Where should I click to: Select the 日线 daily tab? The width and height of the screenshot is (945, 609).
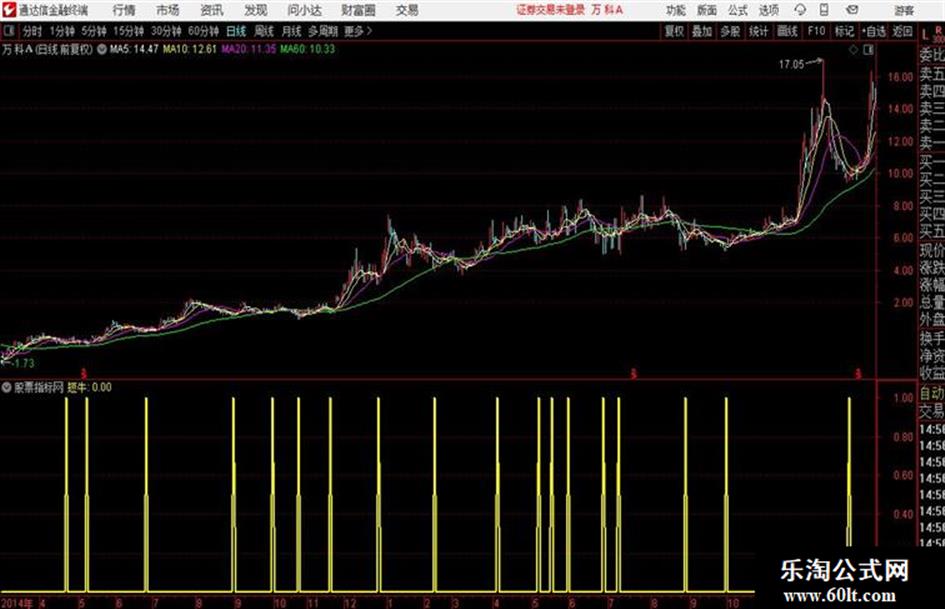click(236, 31)
